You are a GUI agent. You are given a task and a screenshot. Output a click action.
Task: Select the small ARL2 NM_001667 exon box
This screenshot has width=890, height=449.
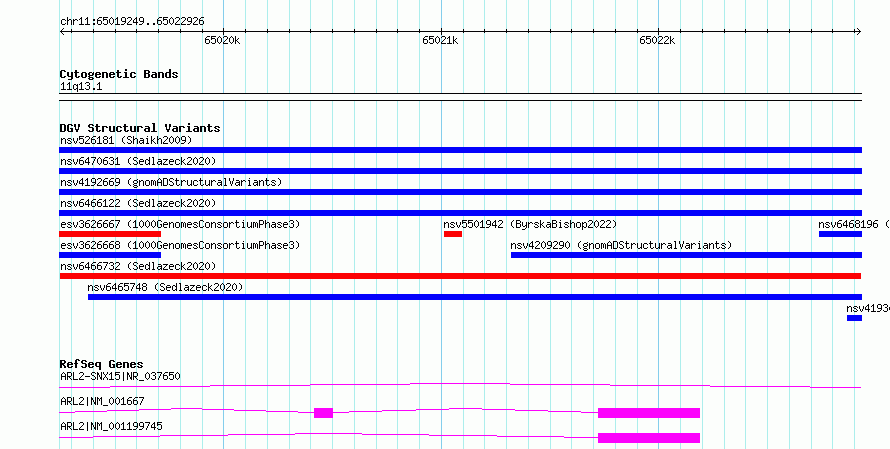[x=324, y=413]
